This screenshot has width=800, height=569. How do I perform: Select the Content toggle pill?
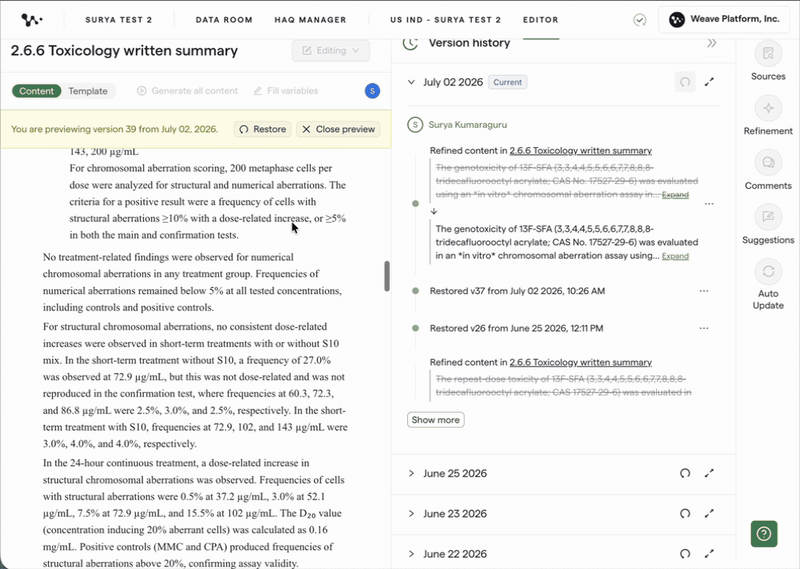point(36,91)
